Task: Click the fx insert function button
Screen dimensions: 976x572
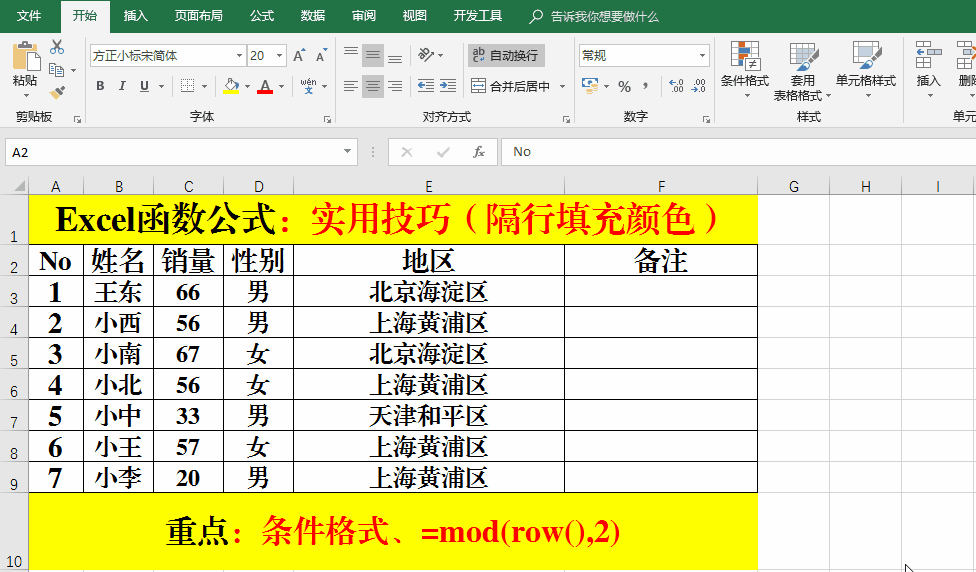Action: click(479, 152)
